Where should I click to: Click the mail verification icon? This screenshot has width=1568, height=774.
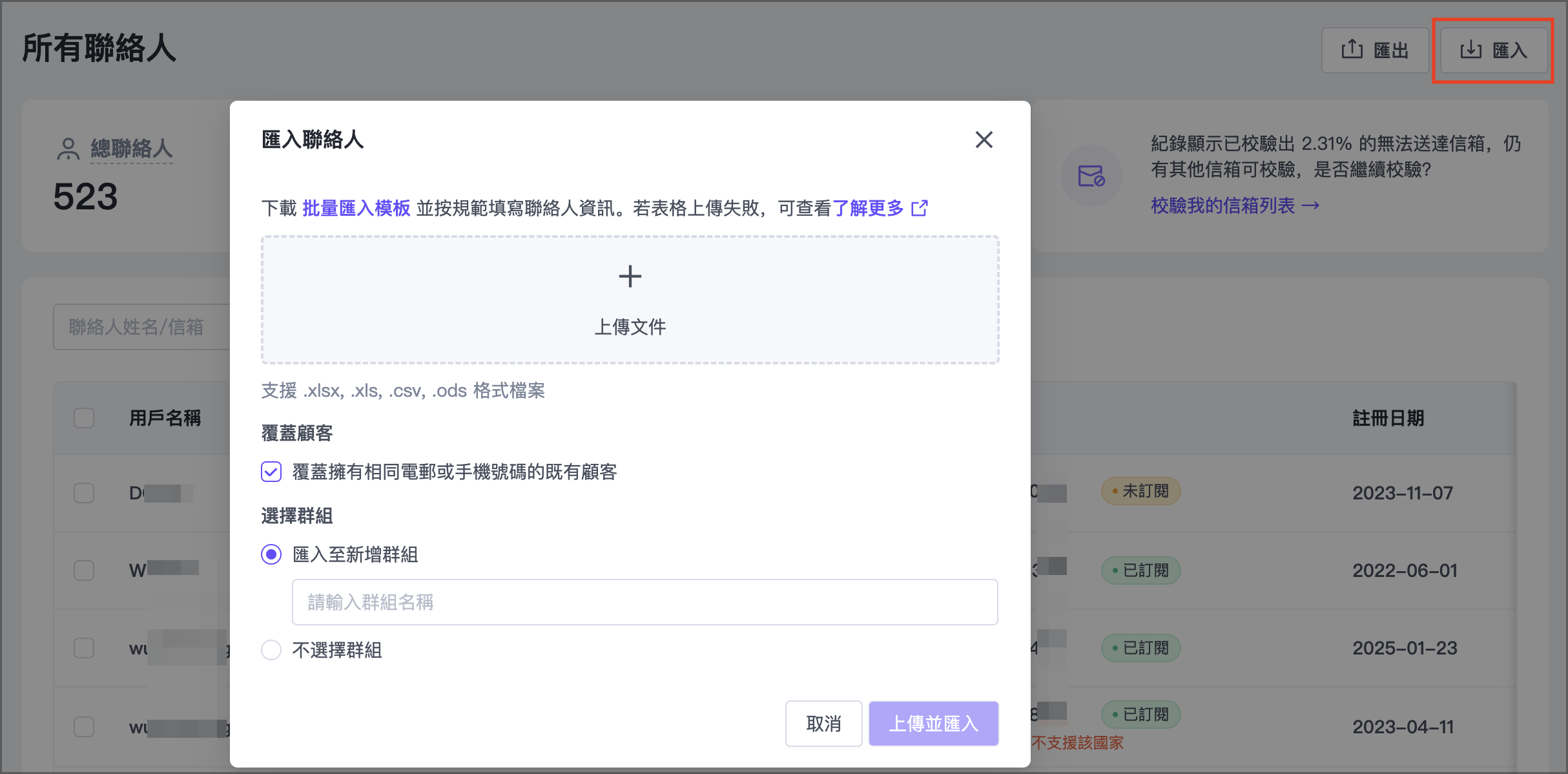1091,176
